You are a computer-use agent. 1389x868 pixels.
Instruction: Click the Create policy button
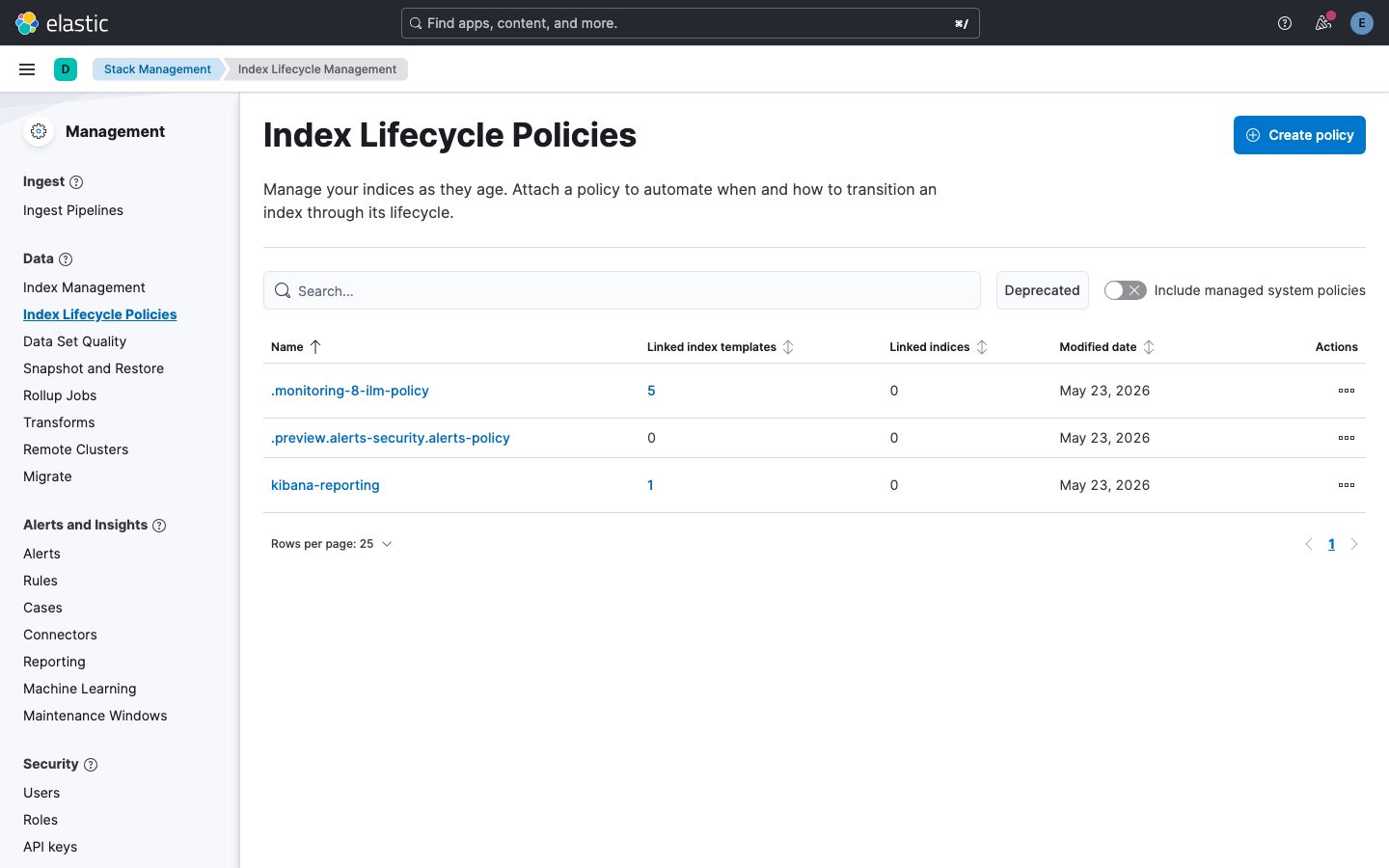[1299, 135]
